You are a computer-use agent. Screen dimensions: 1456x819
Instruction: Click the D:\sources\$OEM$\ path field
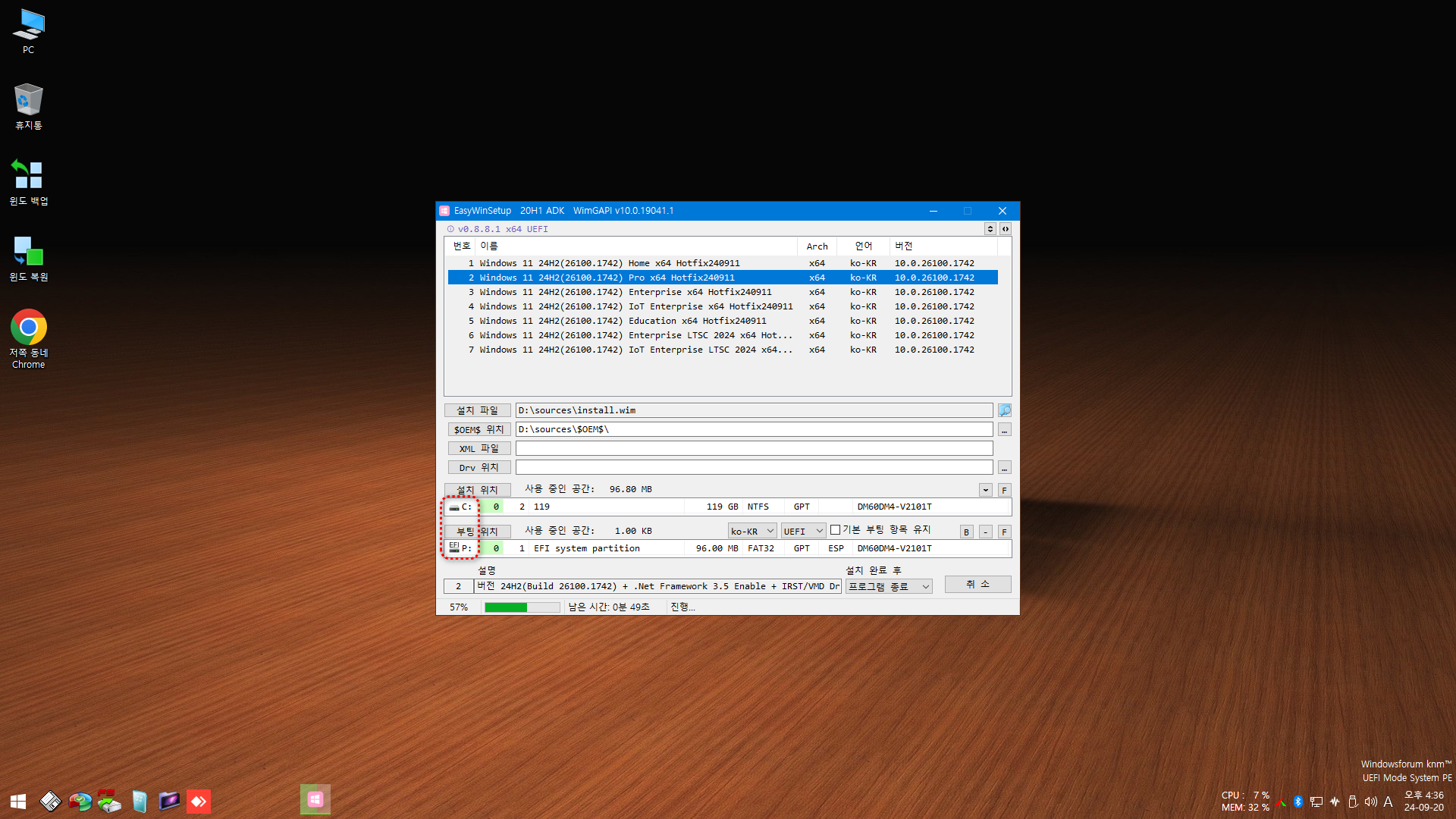[x=754, y=429]
